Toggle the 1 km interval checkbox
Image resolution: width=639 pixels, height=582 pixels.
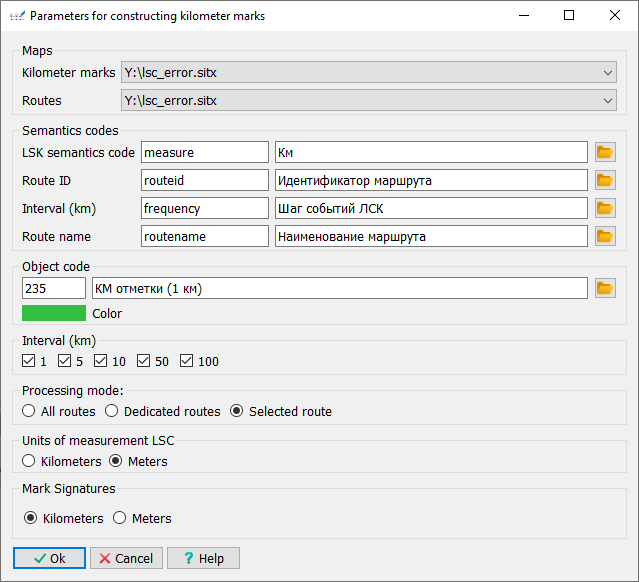click(29, 361)
